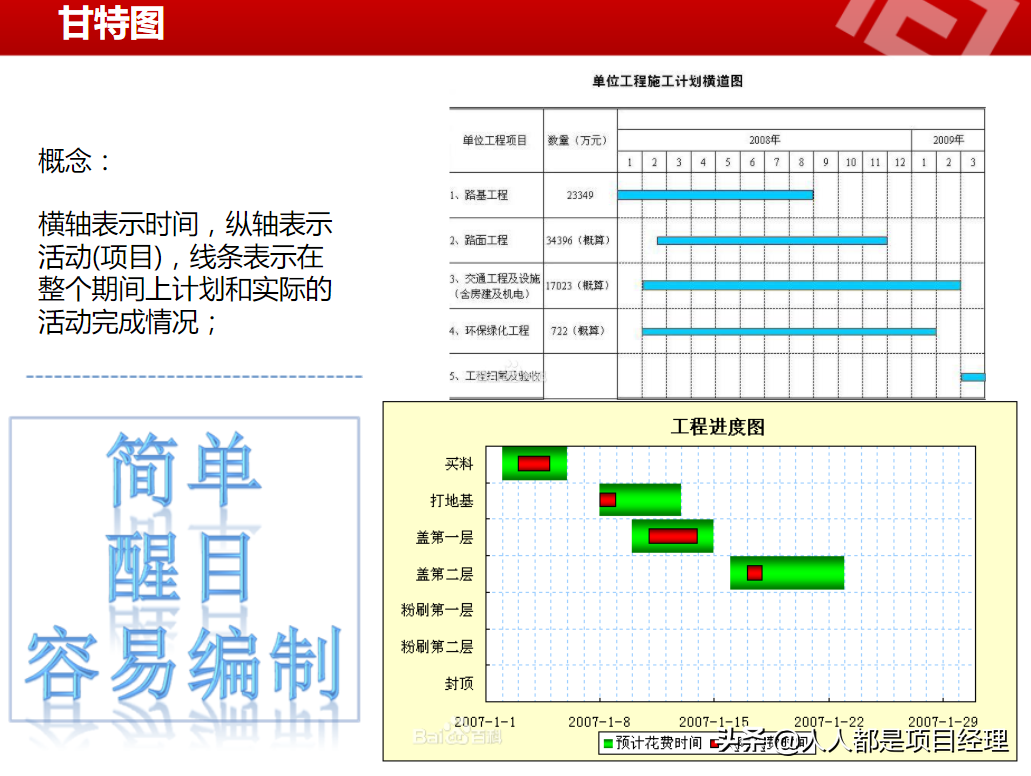Select the 粉刷第一层 task label
The height and width of the screenshot is (776, 1031).
pyautogui.click(x=437, y=610)
